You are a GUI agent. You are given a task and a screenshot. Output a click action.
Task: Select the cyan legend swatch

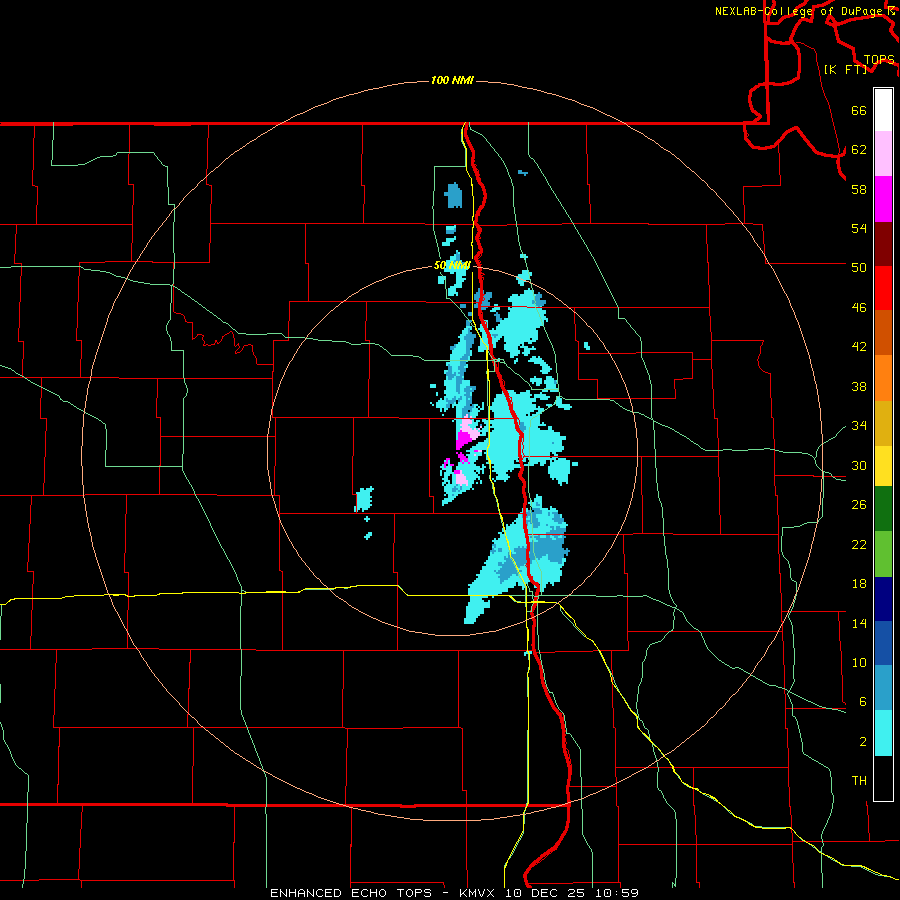pos(883,733)
